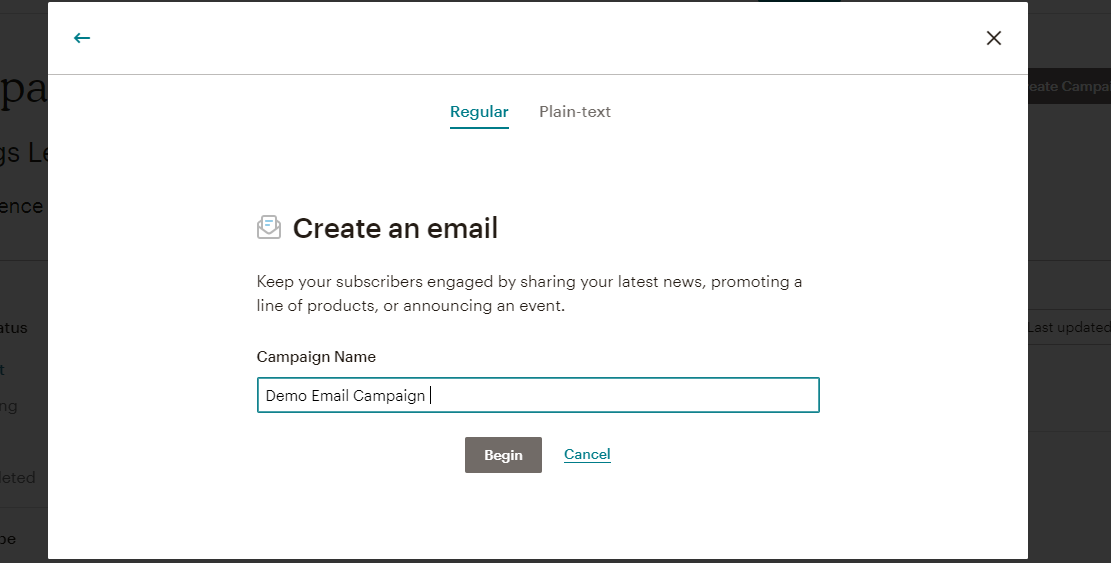This screenshot has height=563, width=1111.
Task: Switch to the Plain-text tab
Action: (x=575, y=112)
